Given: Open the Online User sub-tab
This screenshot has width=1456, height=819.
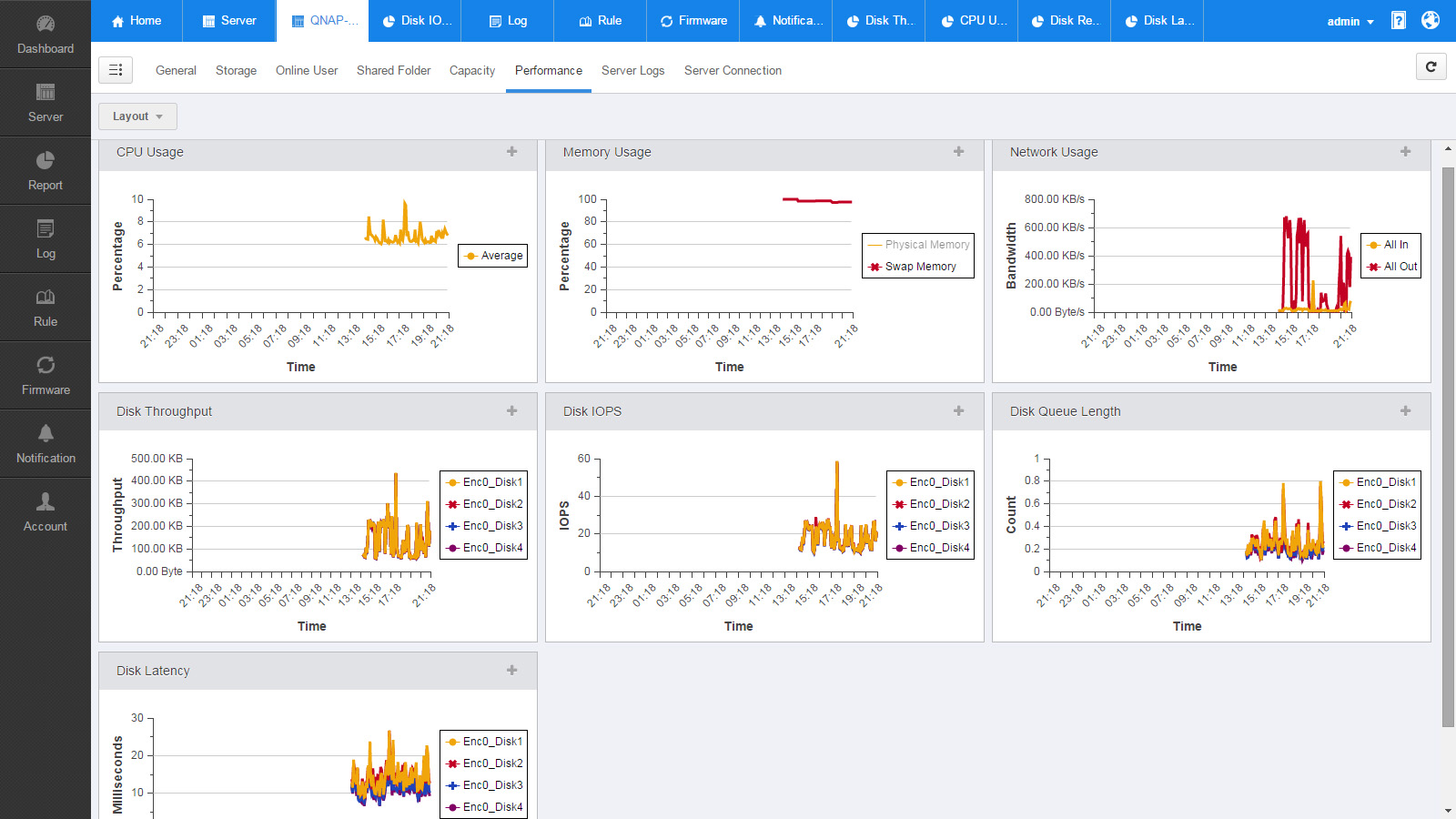Looking at the screenshot, I should tap(307, 70).
